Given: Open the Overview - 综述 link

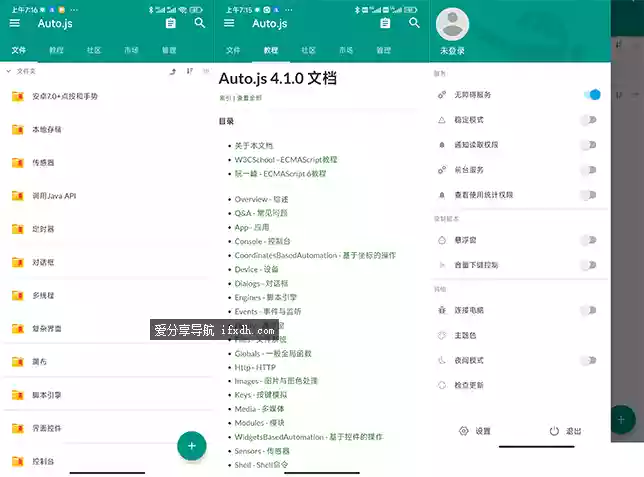Looking at the screenshot, I should (261, 199).
